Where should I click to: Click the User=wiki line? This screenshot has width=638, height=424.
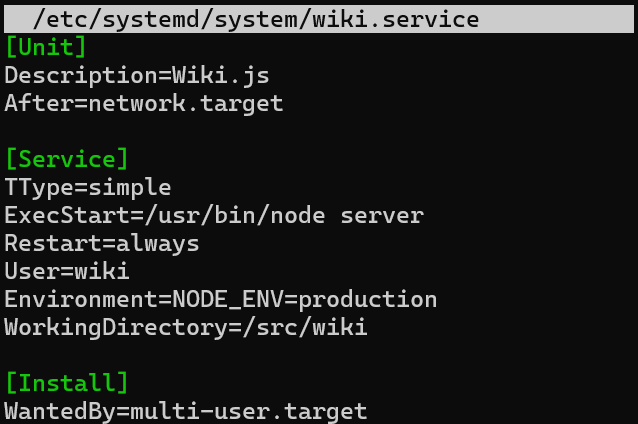click(67, 271)
